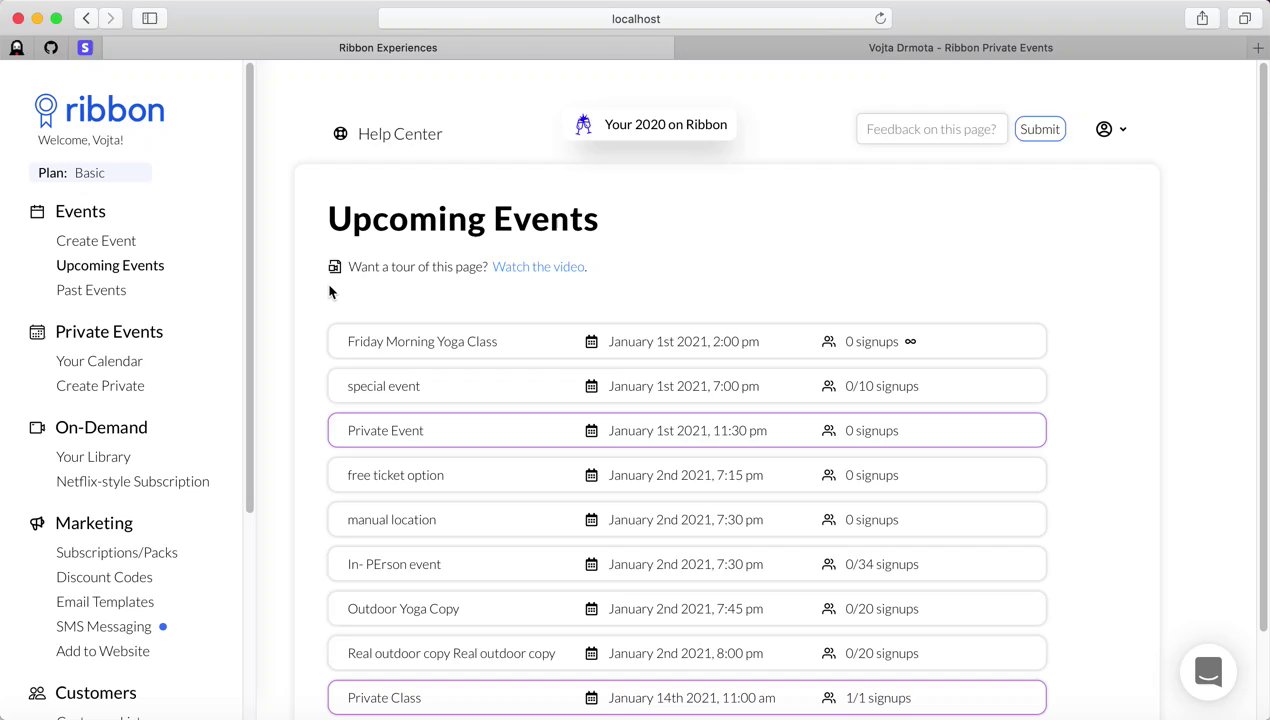Click the Marketing megaphone icon
The height and width of the screenshot is (720, 1270).
point(37,524)
